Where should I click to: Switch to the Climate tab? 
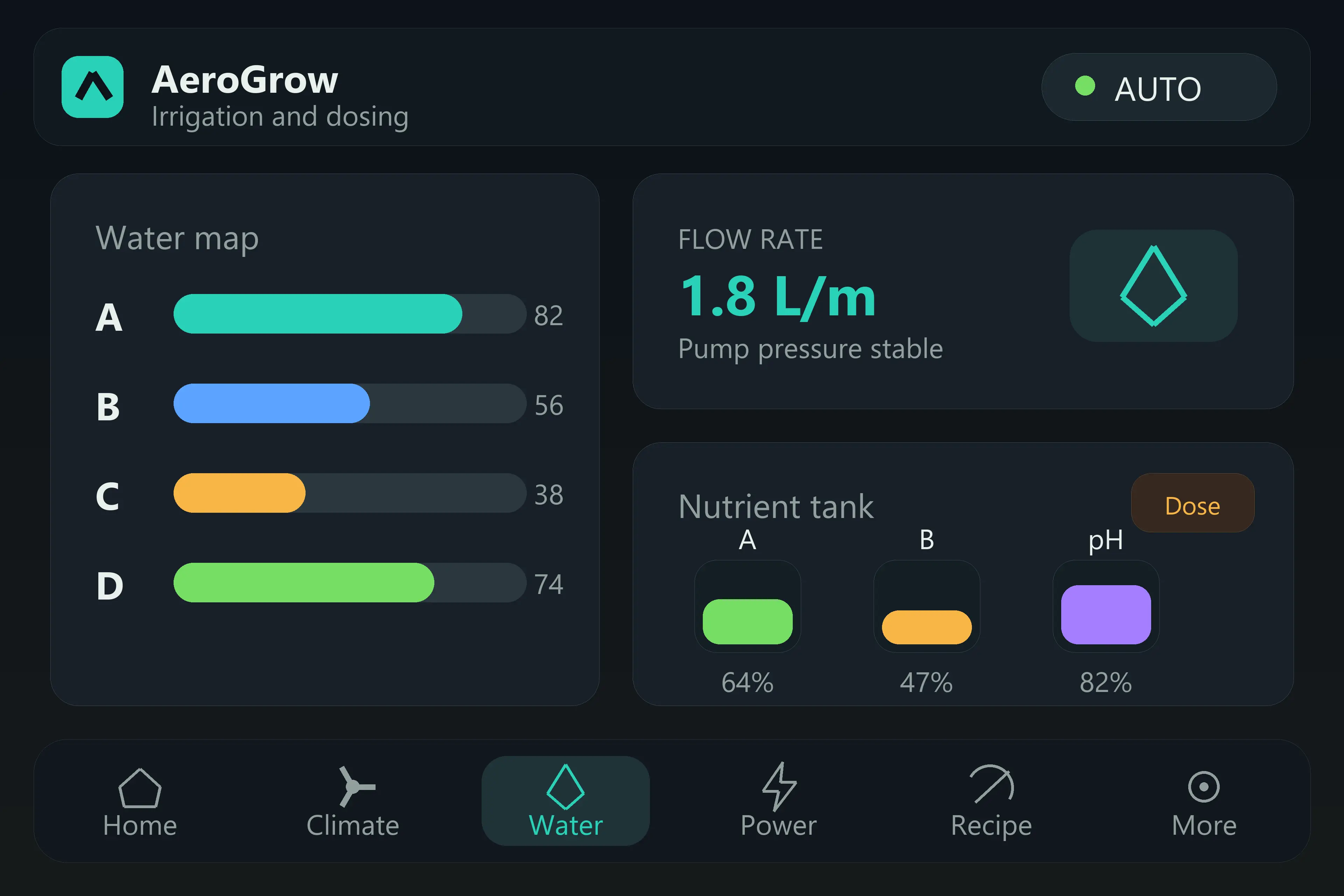352,801
